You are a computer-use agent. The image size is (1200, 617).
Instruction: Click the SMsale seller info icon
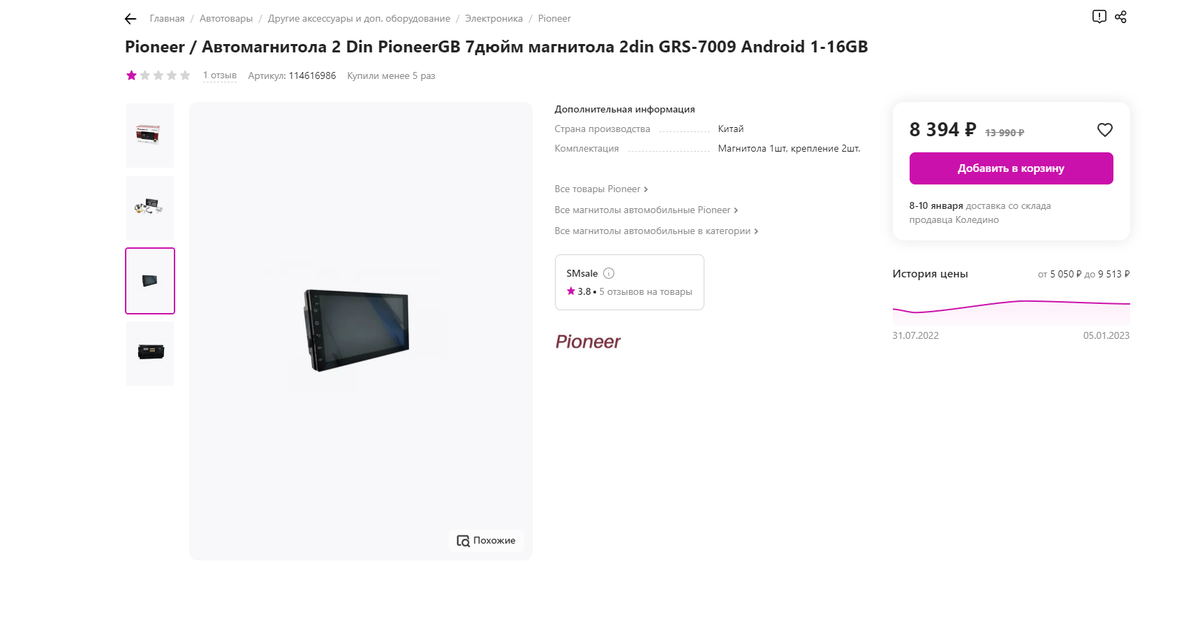609,273
